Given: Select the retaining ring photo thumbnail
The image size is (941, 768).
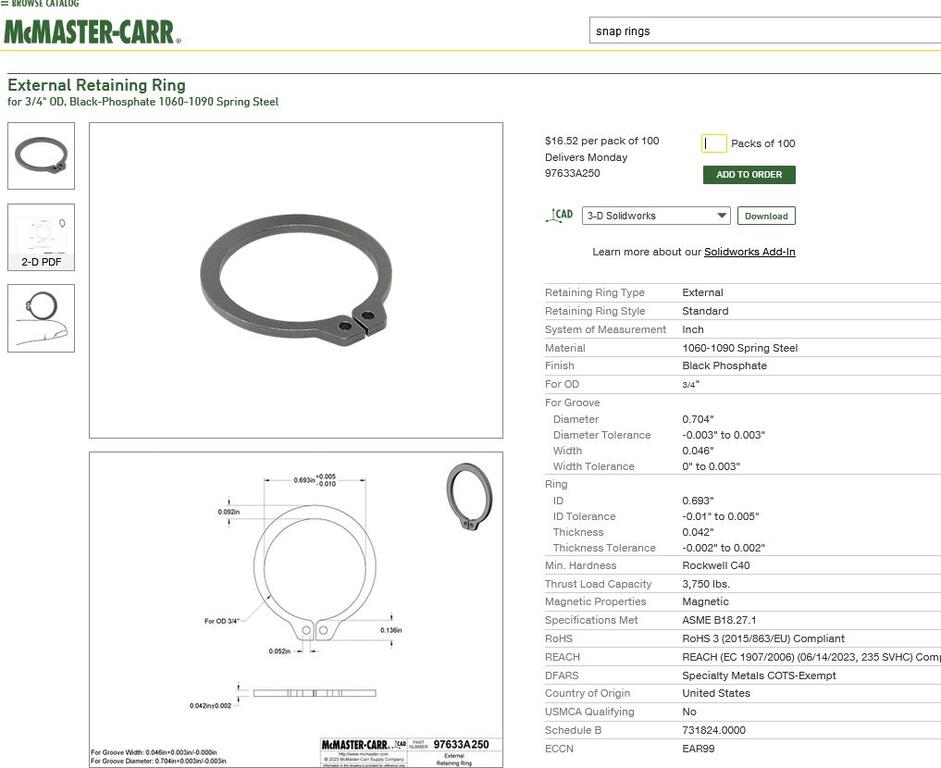Looking at the screenshot, I should point(41,156).
